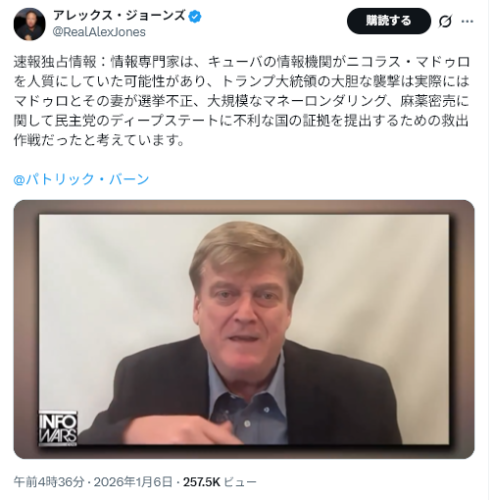Open the アレックス・ジョーンズ display name
This screenshot has height=500, width=493.
[119, 16]
